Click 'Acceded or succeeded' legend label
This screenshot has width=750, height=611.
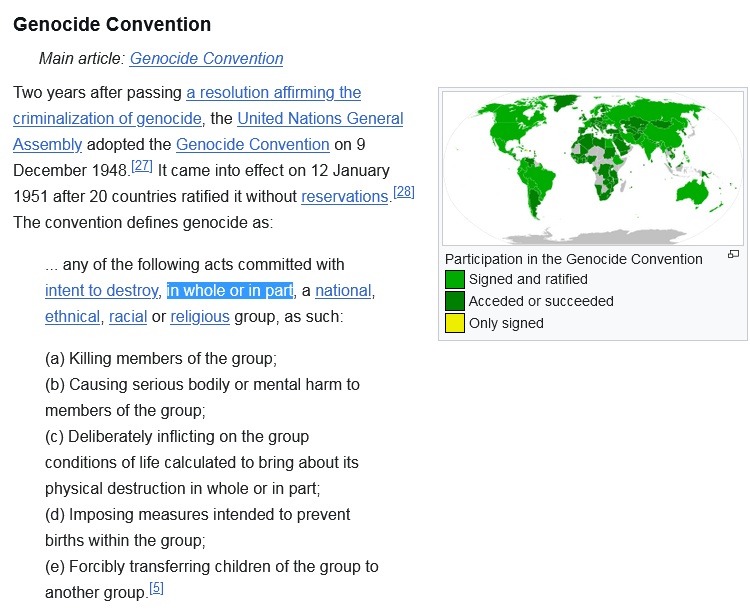pos(541,301)
